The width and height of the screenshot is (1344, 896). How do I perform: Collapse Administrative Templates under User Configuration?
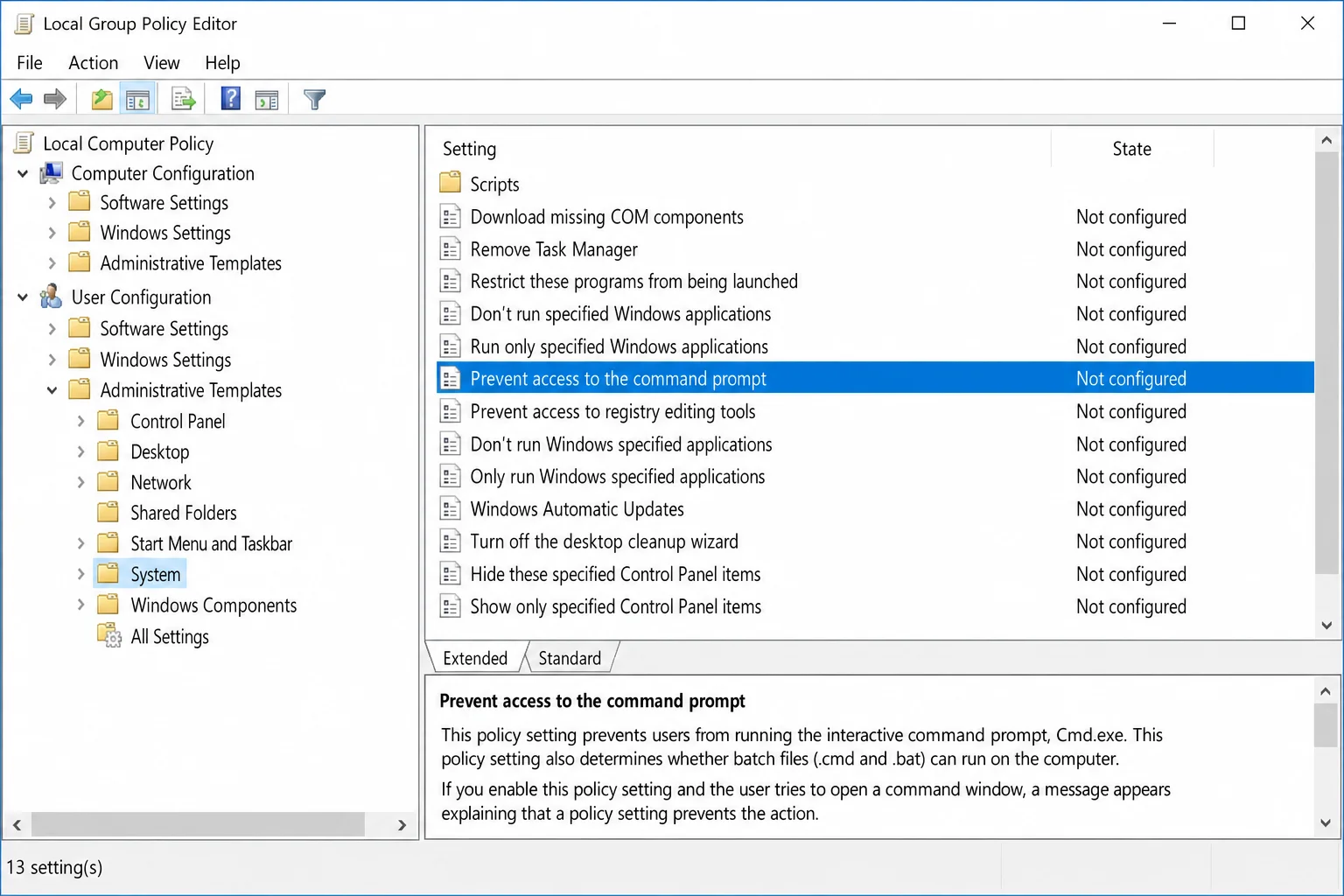coord(52,390)
